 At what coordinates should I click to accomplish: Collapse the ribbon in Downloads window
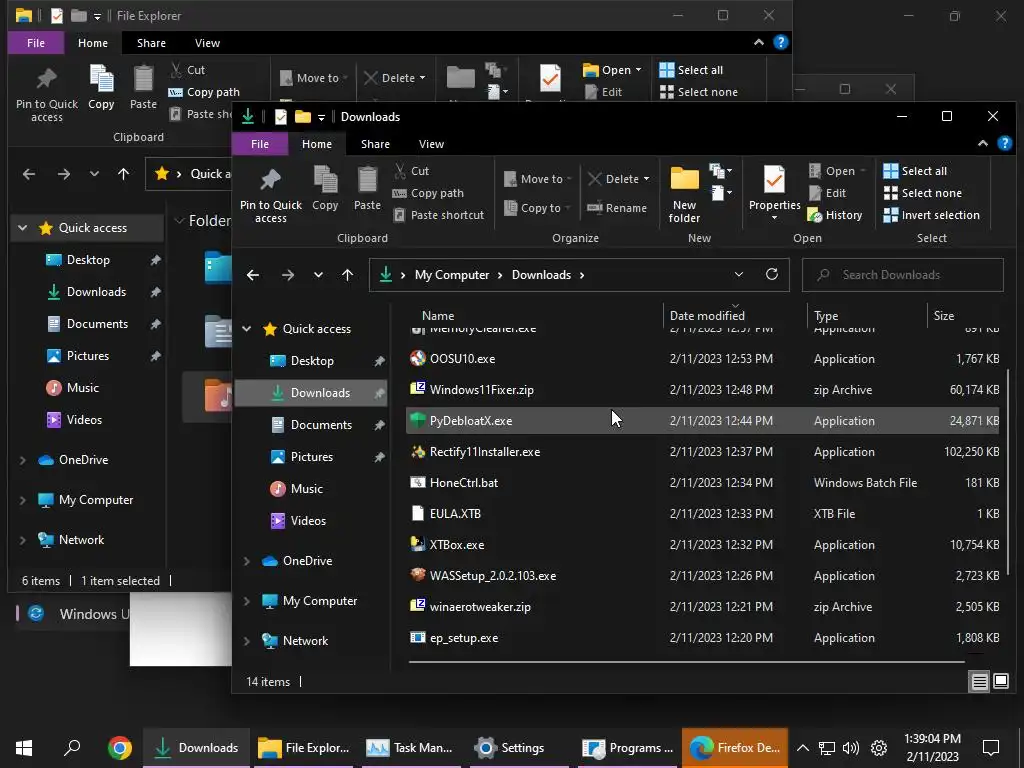983,144
